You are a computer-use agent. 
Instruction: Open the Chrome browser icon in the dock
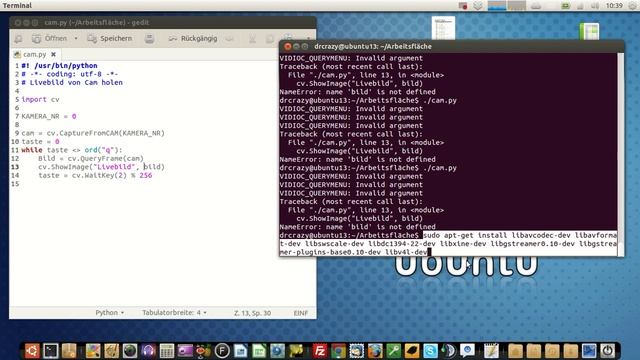click(x=338, y=351)
